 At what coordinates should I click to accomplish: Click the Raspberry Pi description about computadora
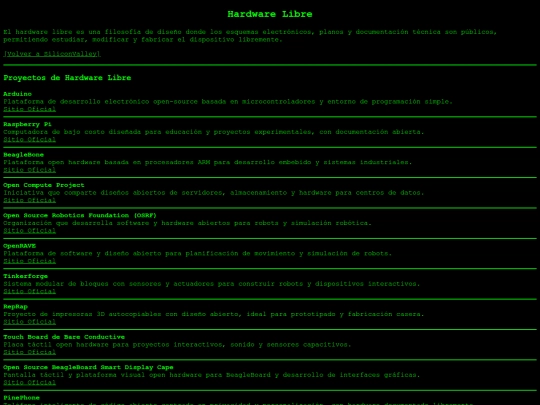(x=214, y=132)
